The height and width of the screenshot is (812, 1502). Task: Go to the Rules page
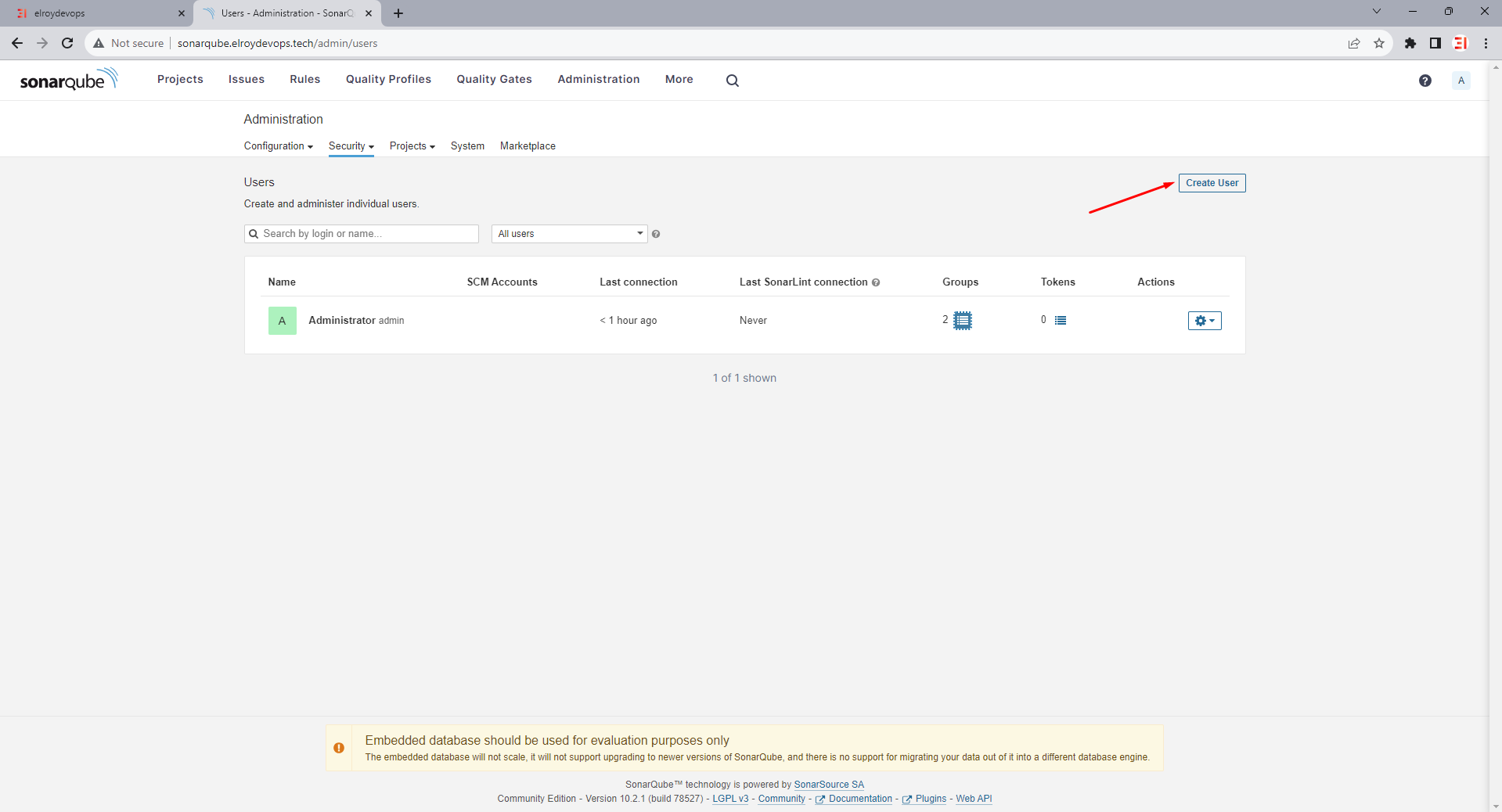(304, 79)
